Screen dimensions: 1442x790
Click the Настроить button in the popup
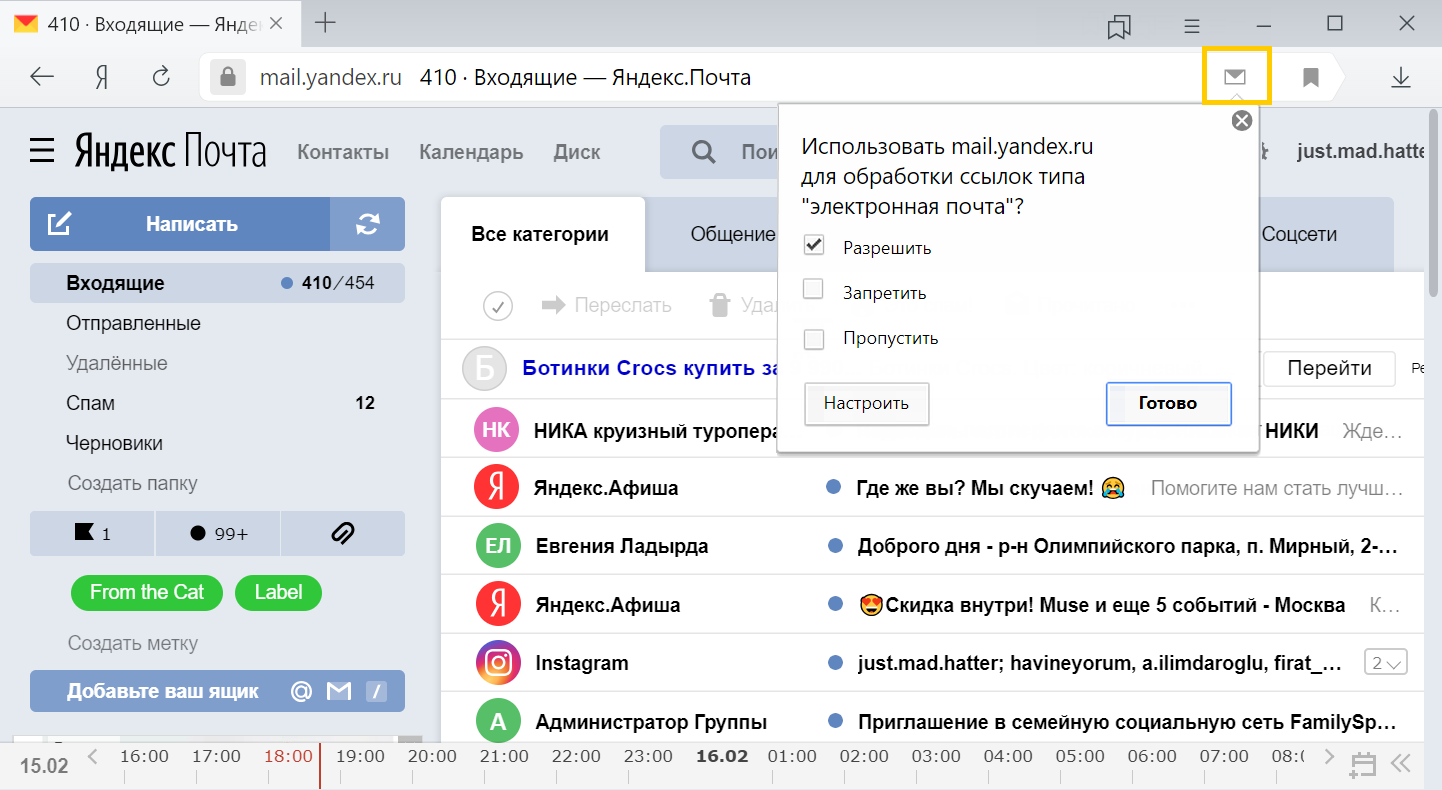[866, 404]
